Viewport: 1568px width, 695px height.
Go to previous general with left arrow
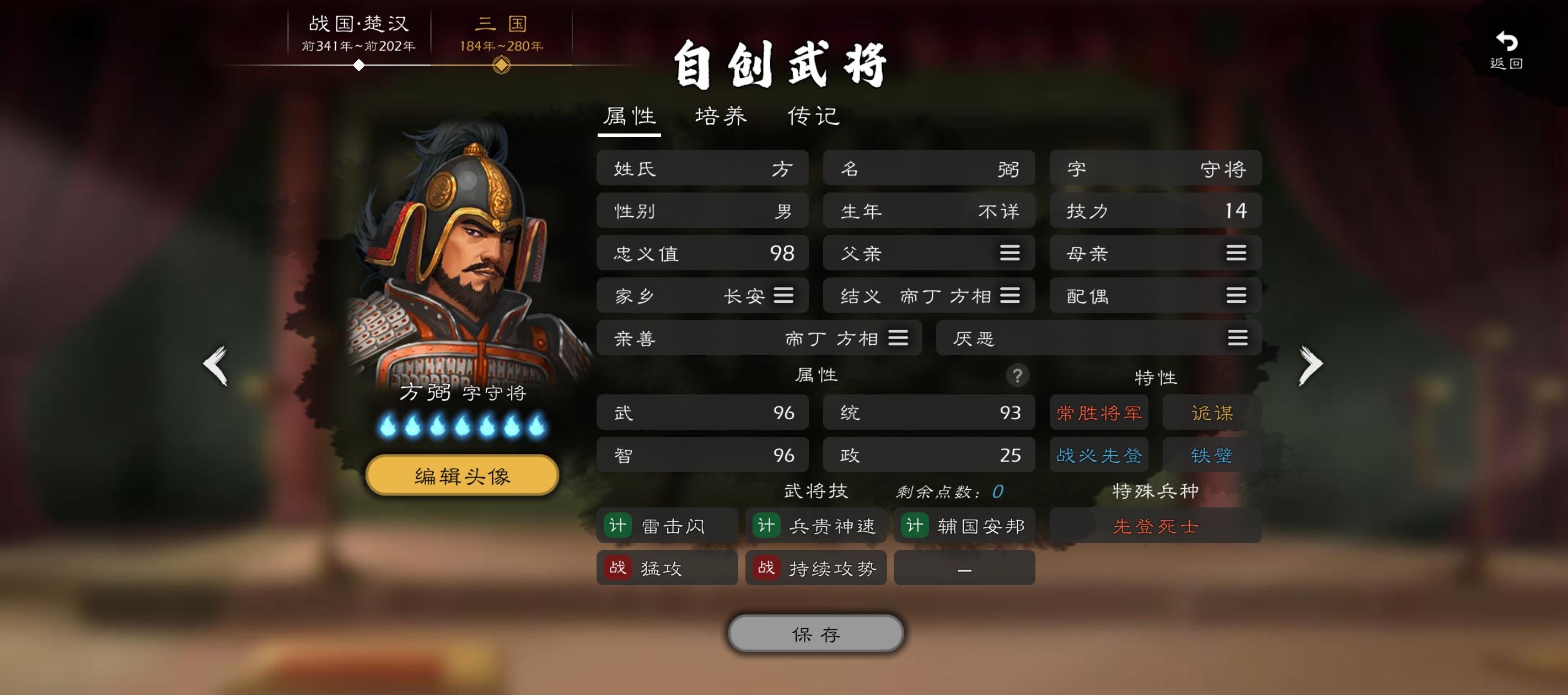click(216, 366)
